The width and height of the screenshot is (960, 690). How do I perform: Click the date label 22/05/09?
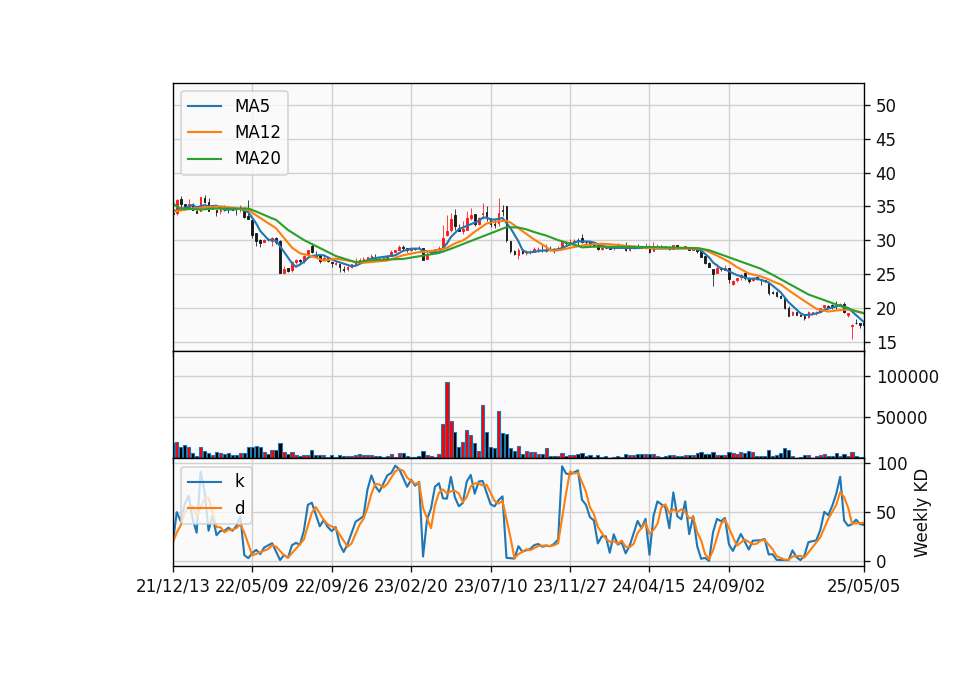252,586
